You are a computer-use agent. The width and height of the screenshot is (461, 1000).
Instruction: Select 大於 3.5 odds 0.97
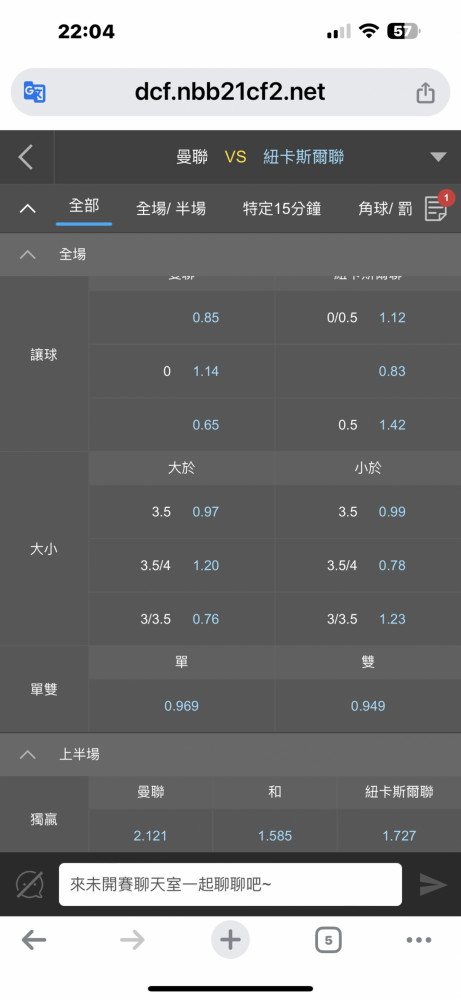182,511
